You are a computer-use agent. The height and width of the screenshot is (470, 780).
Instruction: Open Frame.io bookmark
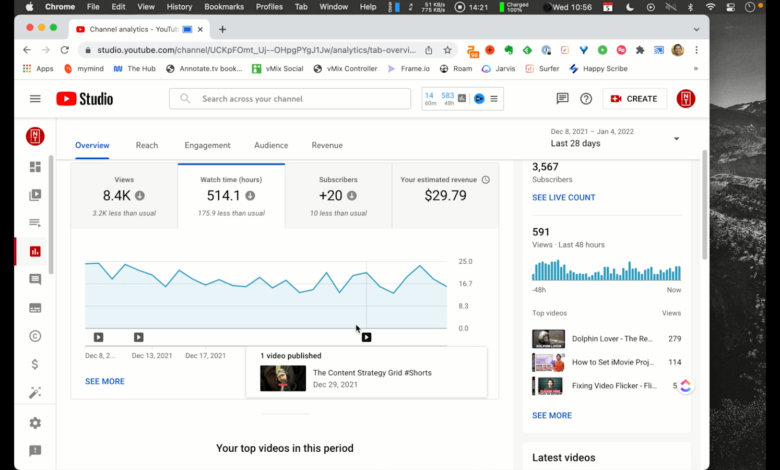click(x=408, y=69)
